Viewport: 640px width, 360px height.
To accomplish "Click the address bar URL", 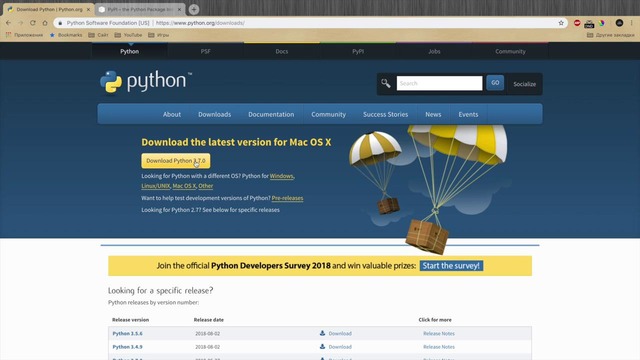I will (x=200, y=23).
